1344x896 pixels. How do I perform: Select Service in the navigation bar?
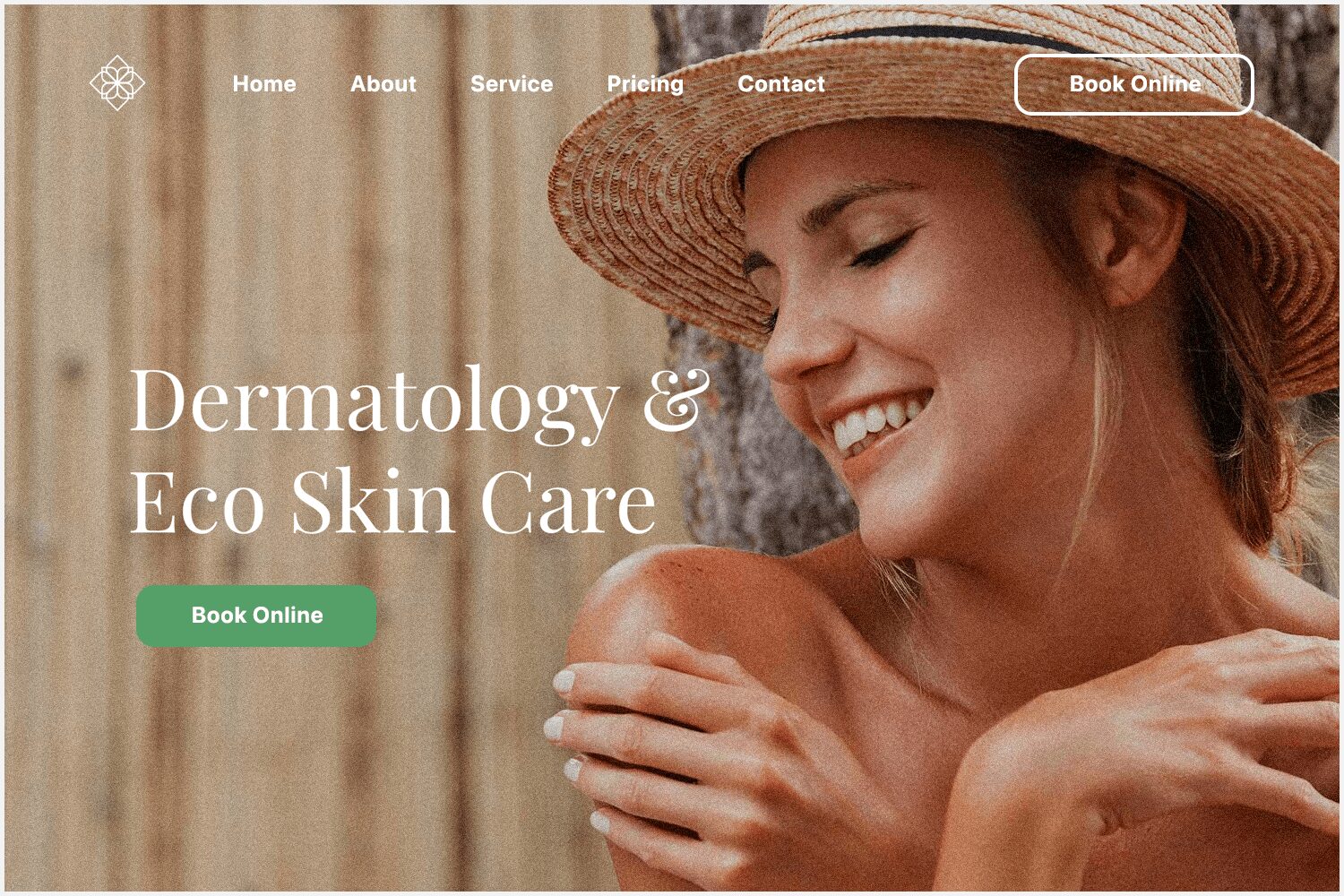click(x=512, y=84)
